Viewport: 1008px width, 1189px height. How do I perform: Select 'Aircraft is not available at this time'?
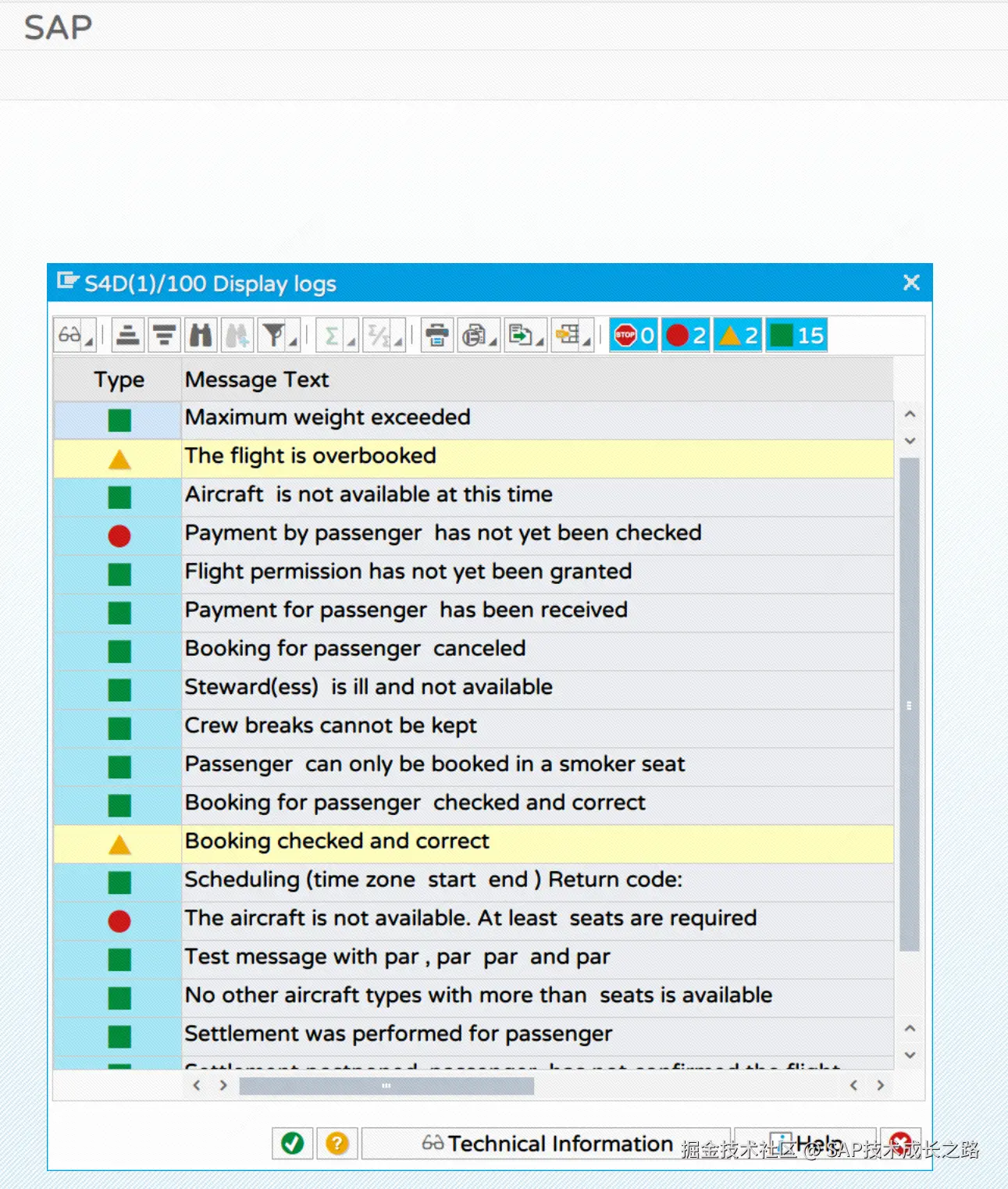point(369,494)
